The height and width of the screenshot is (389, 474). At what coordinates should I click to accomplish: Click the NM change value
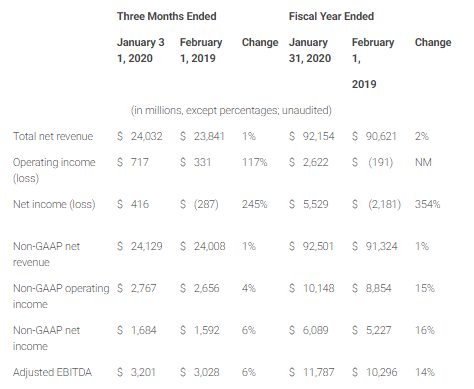(x=423, y=162)
